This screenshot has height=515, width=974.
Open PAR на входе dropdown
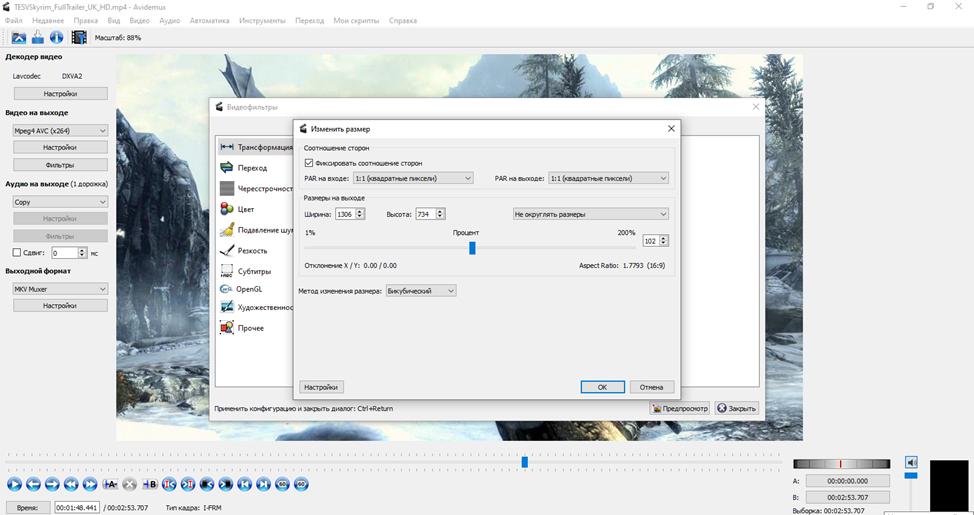point(413,178)
